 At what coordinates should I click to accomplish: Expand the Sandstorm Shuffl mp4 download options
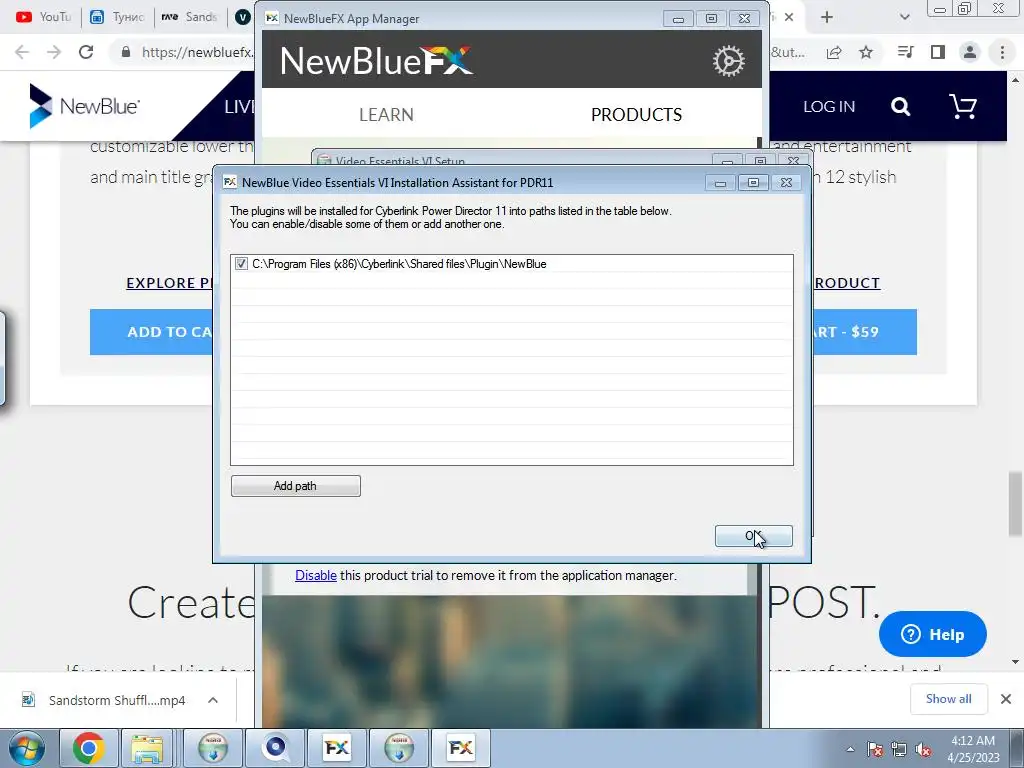(213, 700)
